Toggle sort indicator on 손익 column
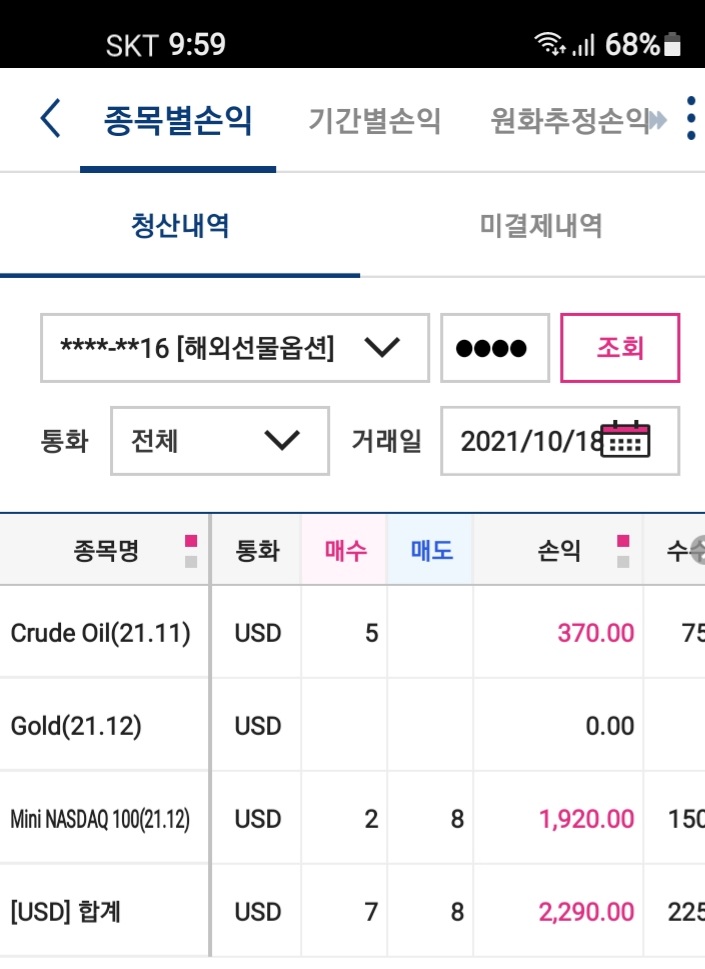 [x=623, y=551]
